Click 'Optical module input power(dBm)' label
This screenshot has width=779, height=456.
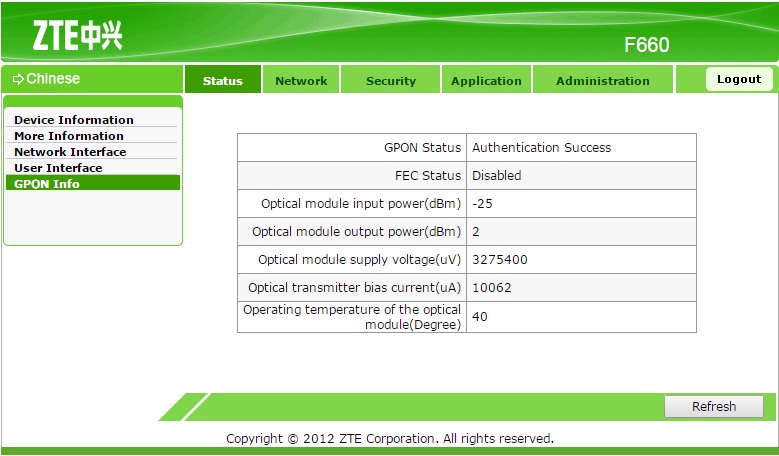(x=361, y=204)
